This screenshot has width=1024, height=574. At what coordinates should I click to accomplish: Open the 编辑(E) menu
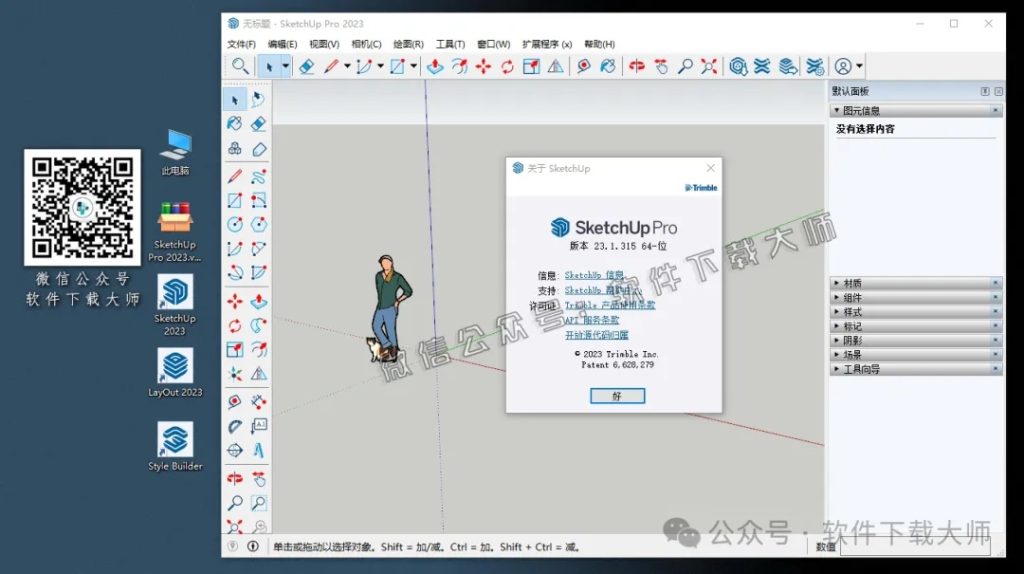point(282,44)
